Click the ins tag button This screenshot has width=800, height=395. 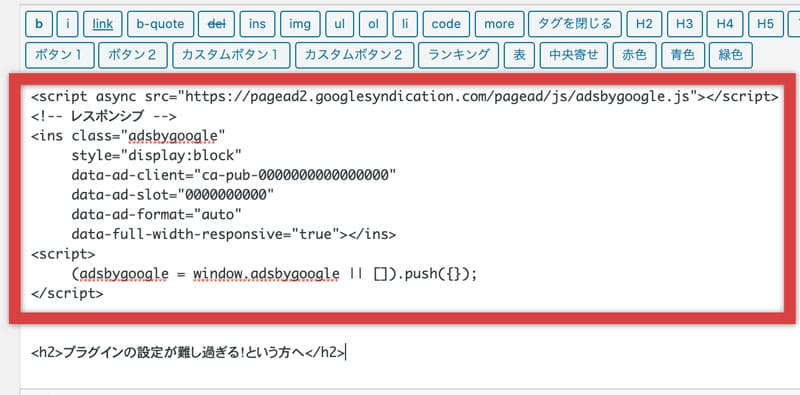pos(257,24)
